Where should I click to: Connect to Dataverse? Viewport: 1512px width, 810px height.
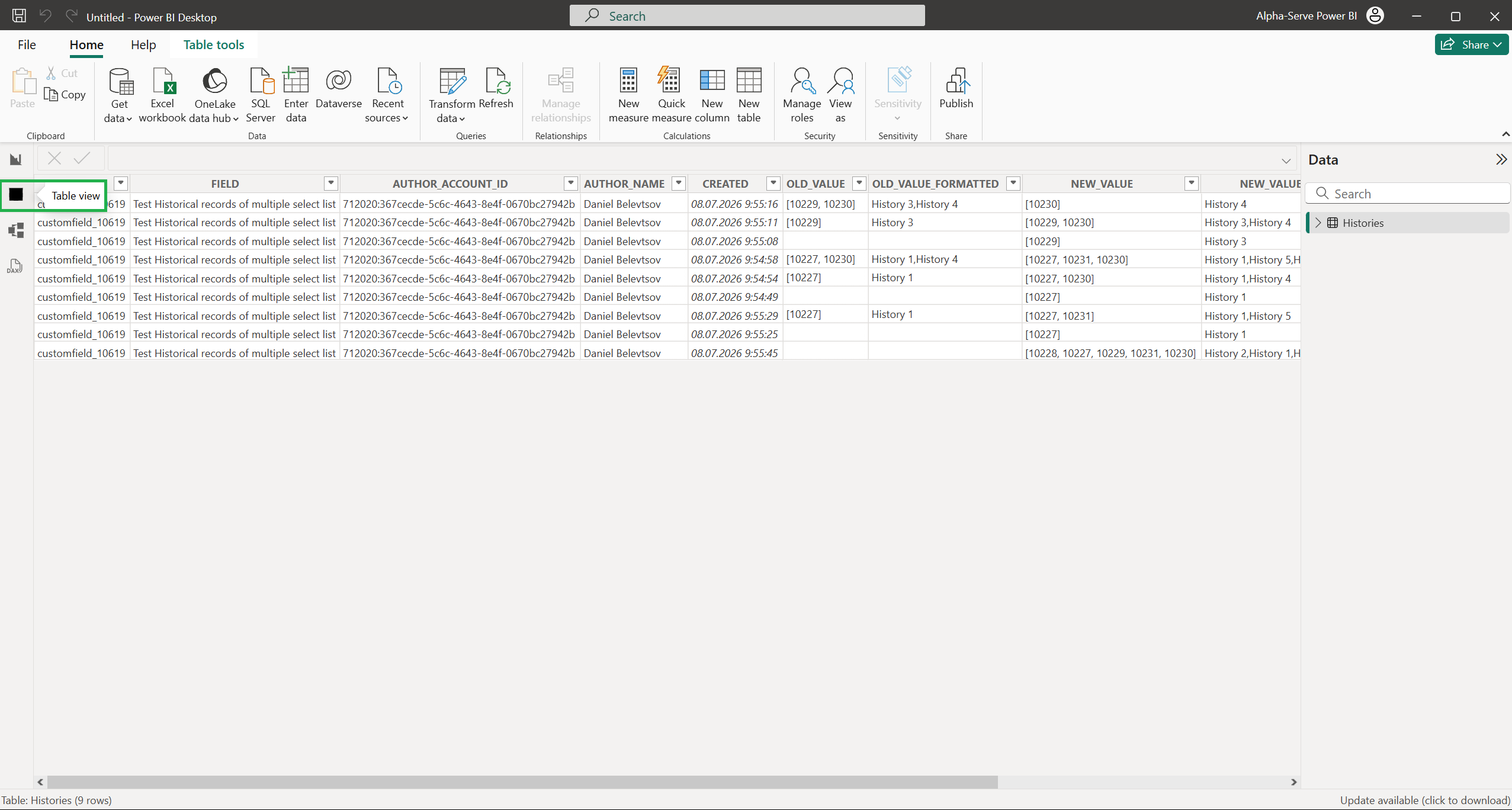[x=339, y=89]
